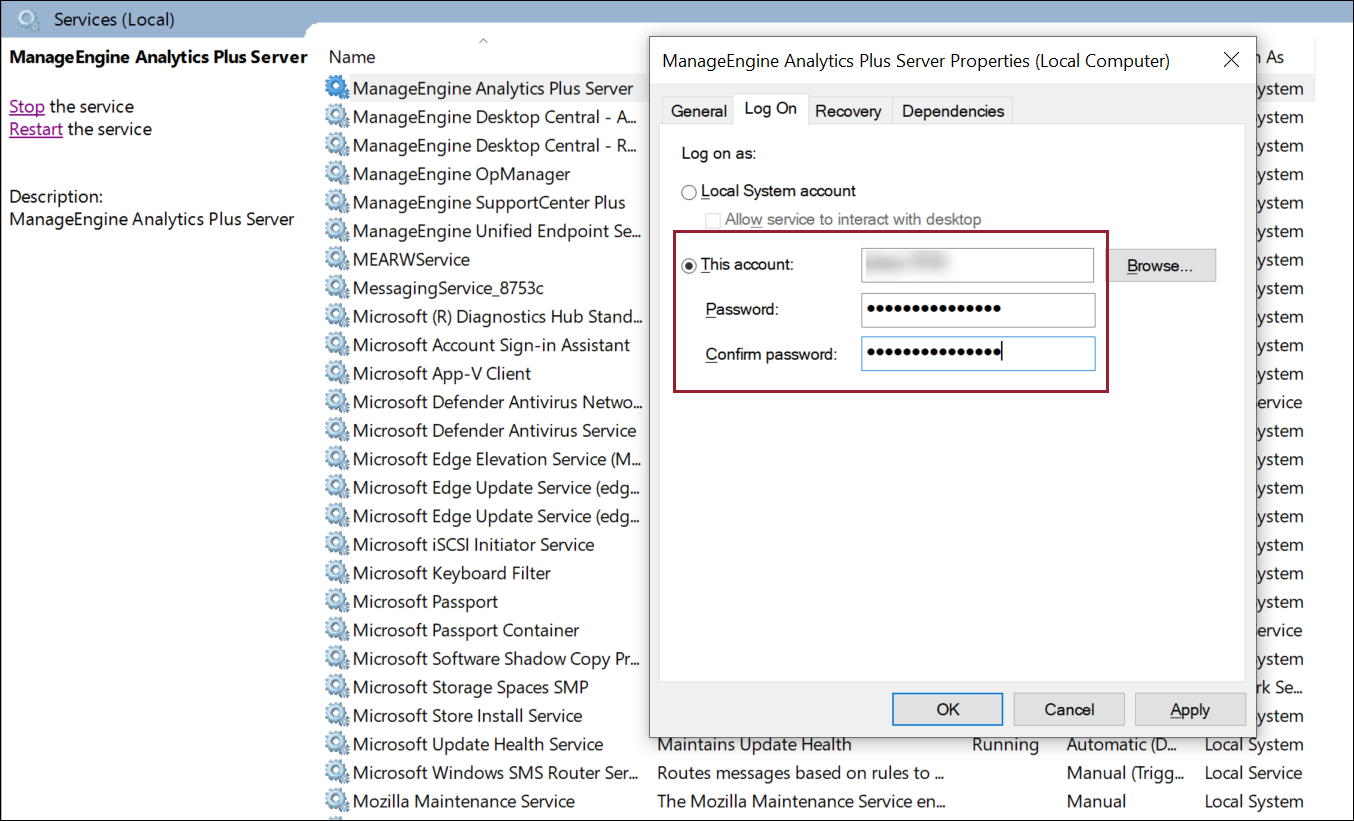Switch to the General tab
This screenshot has width=1354, height=821.
point(699,111)
